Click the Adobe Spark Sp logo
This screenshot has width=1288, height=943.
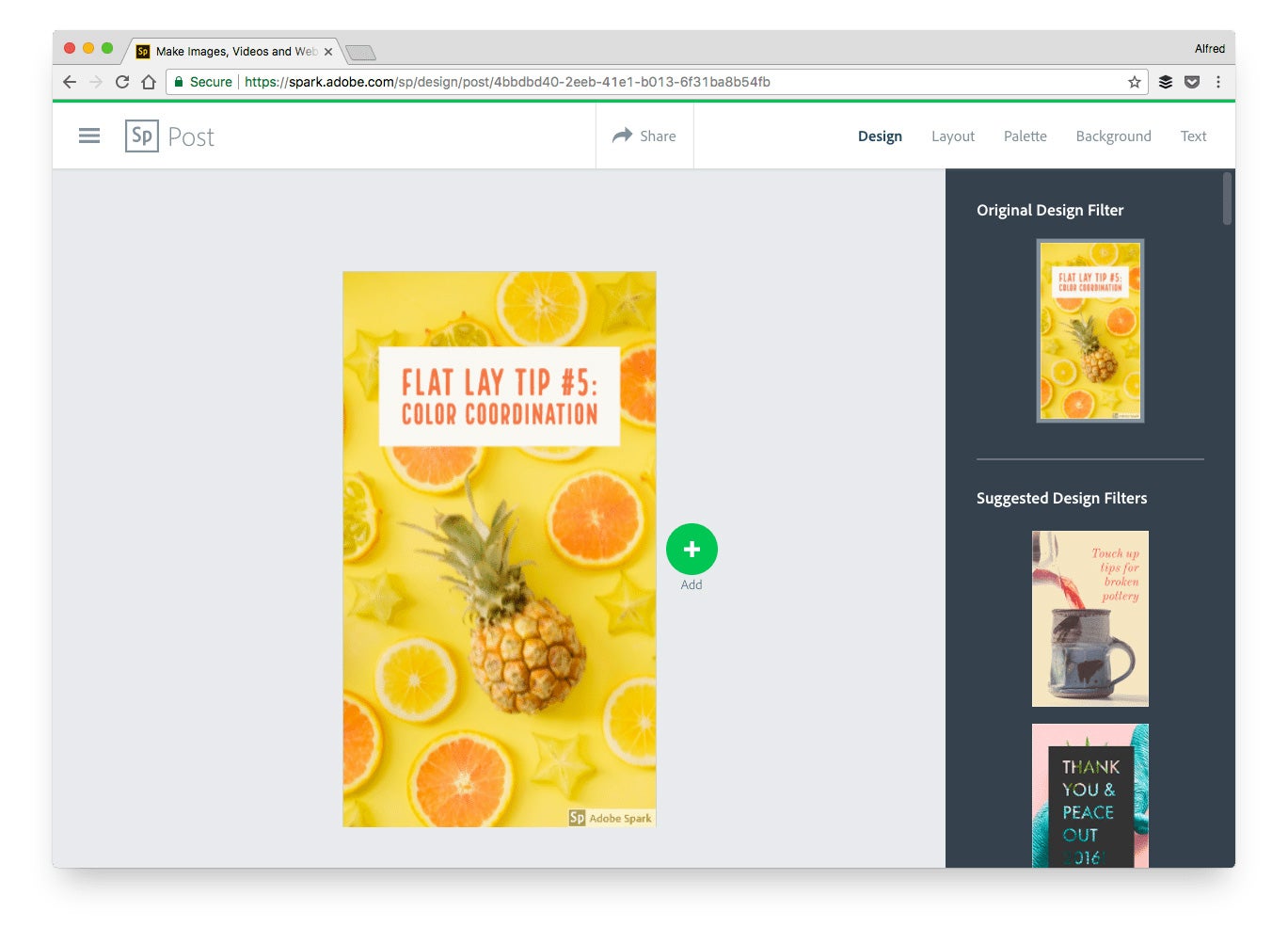click(142, 136)
